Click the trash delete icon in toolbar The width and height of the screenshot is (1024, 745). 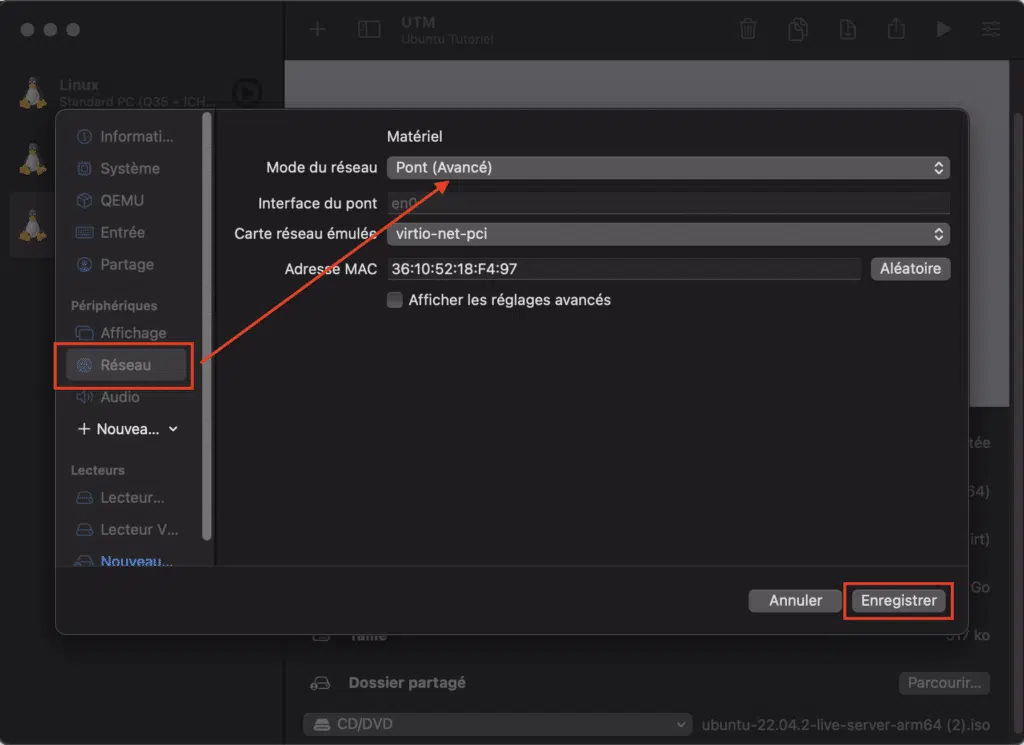point(748,29)
